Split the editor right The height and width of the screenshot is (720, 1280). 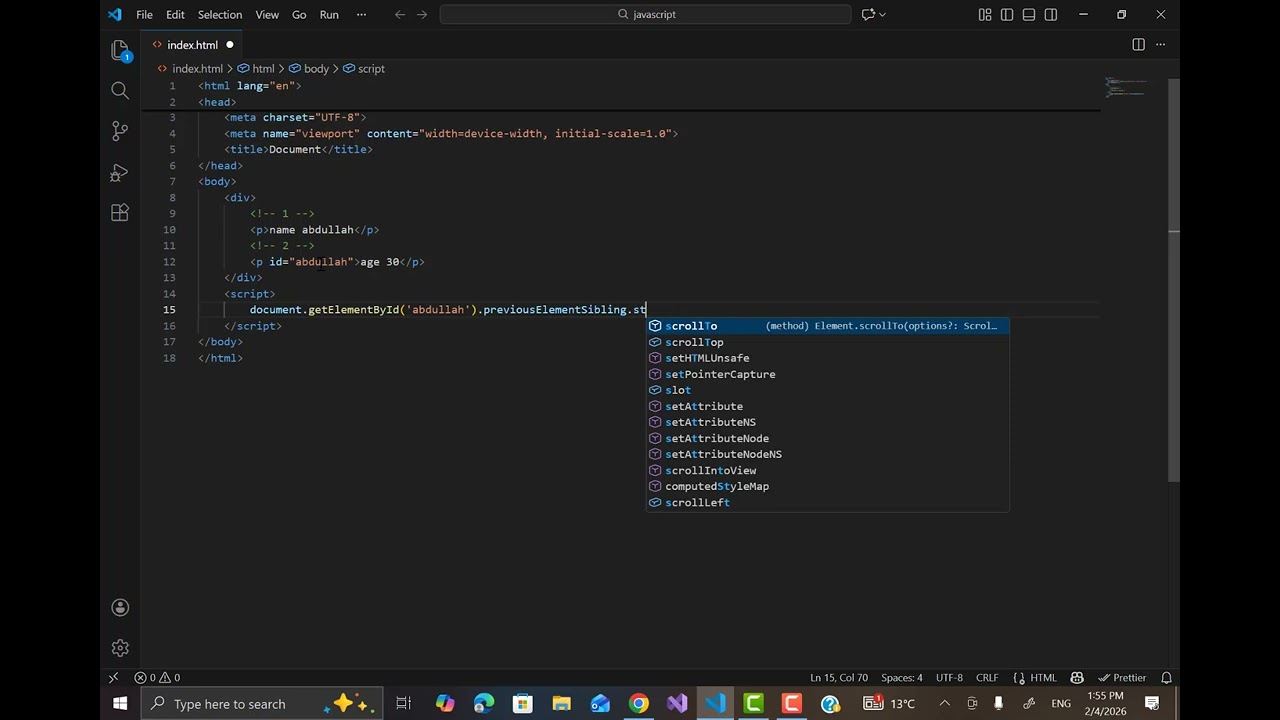point(1138,44)
